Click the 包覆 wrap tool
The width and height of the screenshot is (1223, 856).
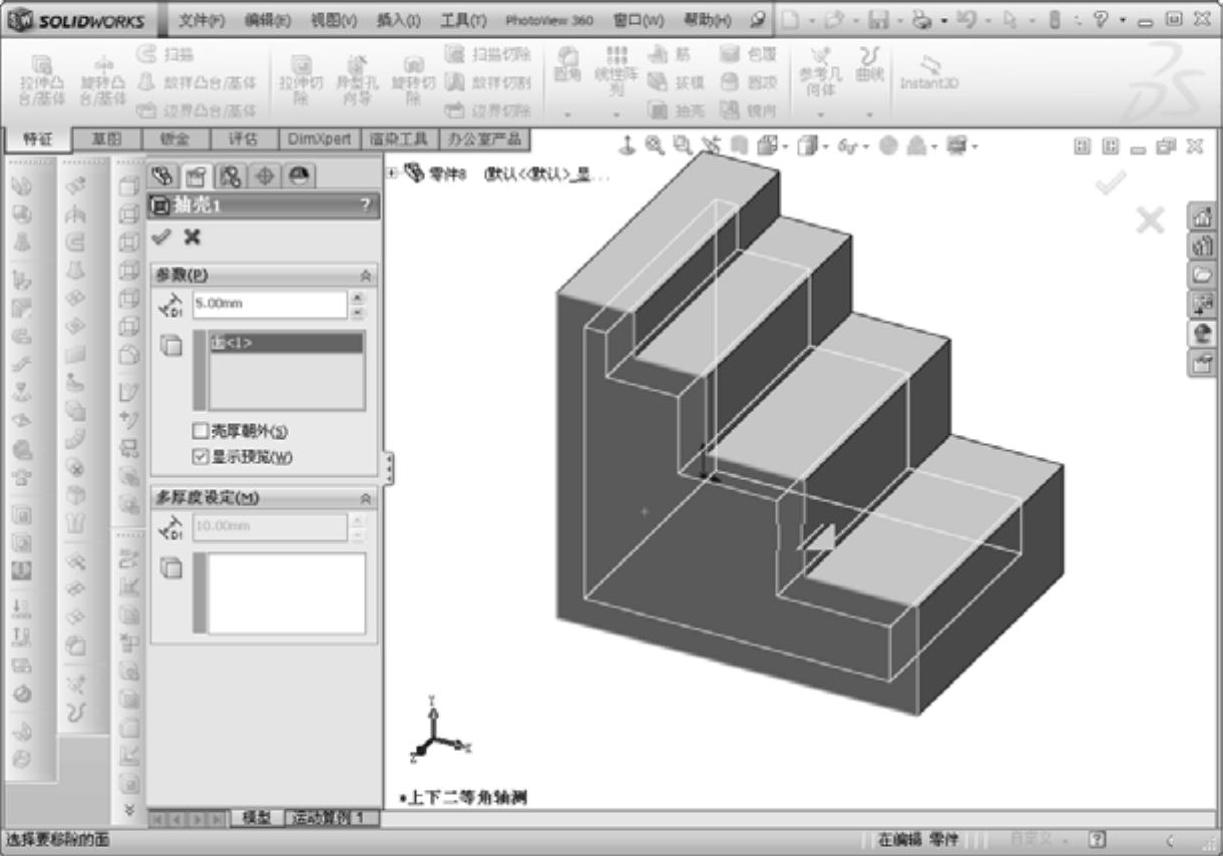point(748,55)
